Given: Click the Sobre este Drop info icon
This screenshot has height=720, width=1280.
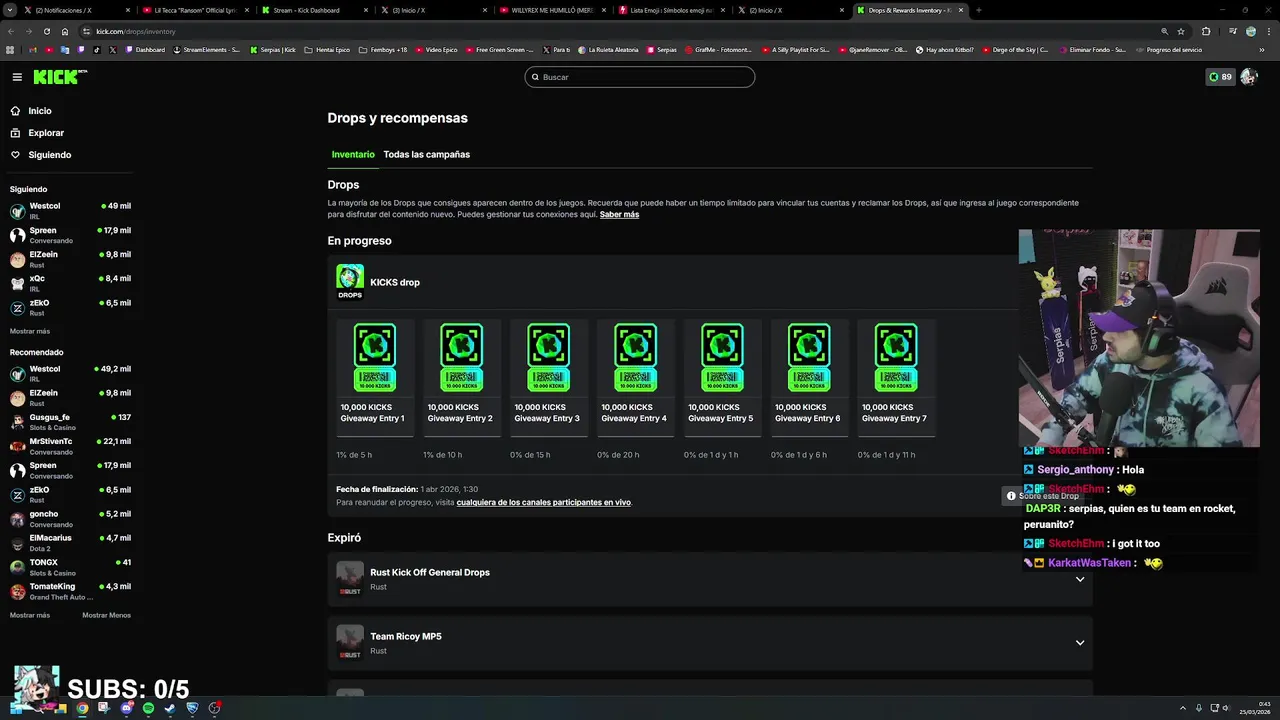Looking at the screenshot, I should (x=1011, y=496).
